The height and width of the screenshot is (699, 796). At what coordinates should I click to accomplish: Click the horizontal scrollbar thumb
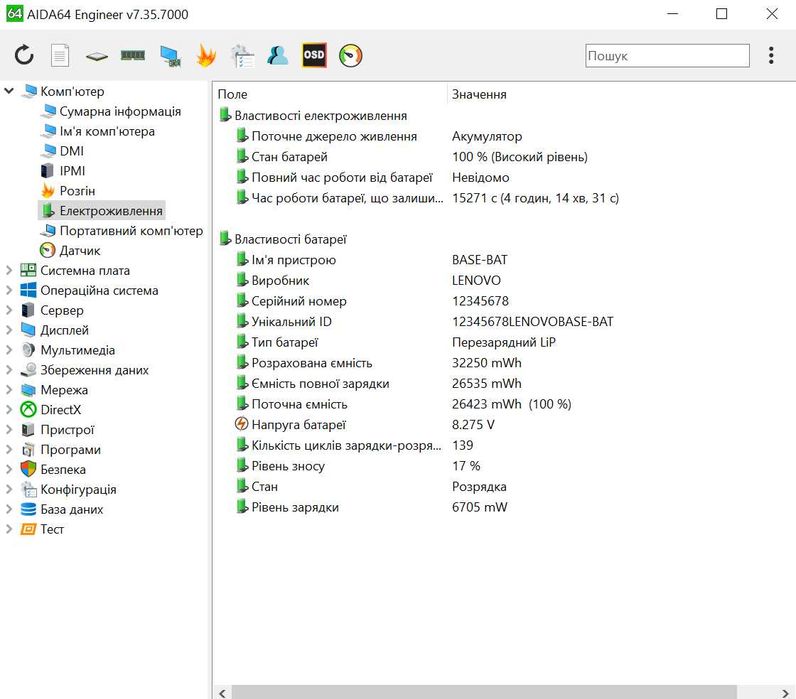[483, 692]
